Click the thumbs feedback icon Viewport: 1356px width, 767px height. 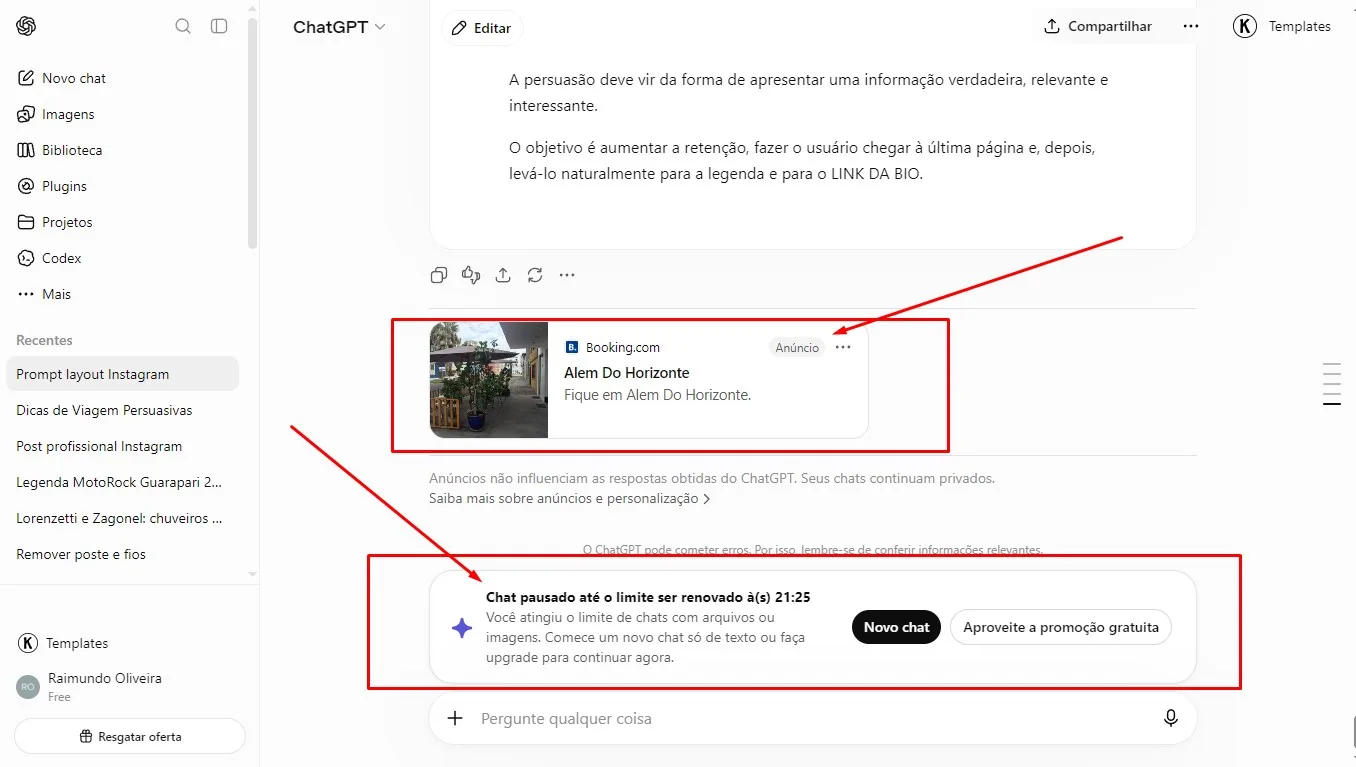(x=471, y=275)
